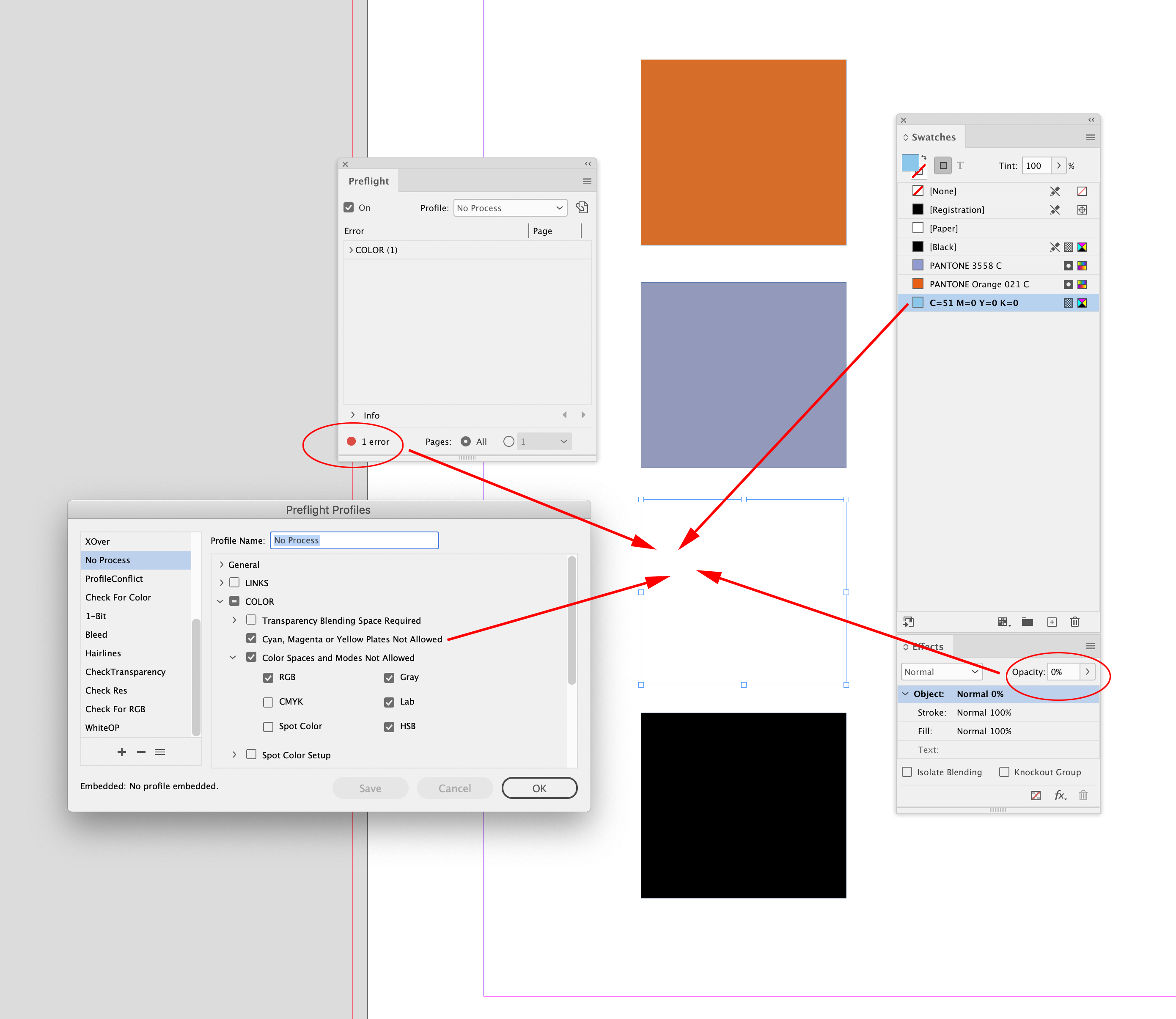
Task: Open the Normal blend mode dropdown
Action: click(x=941, y=672)
